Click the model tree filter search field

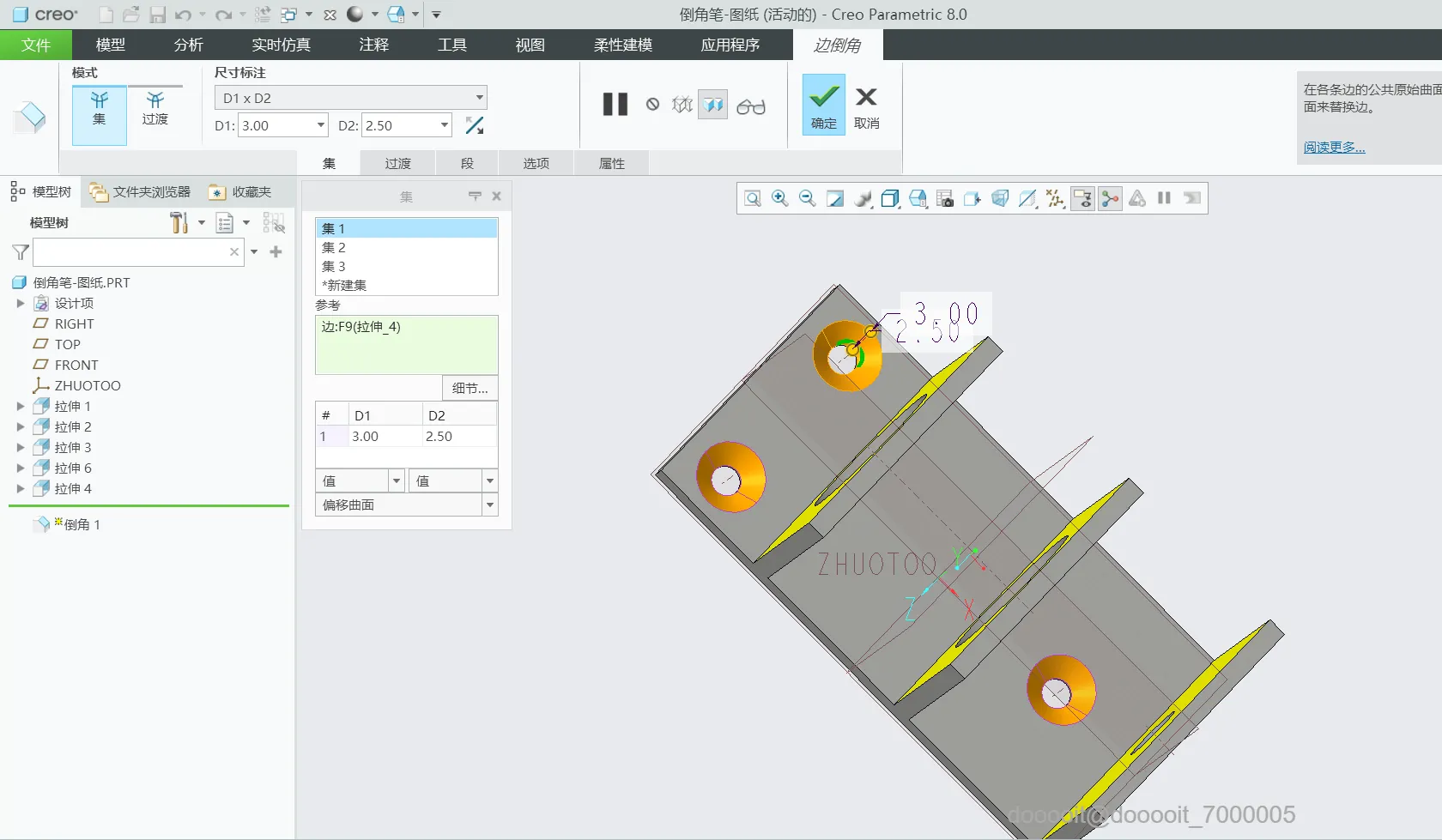point(130,252)
